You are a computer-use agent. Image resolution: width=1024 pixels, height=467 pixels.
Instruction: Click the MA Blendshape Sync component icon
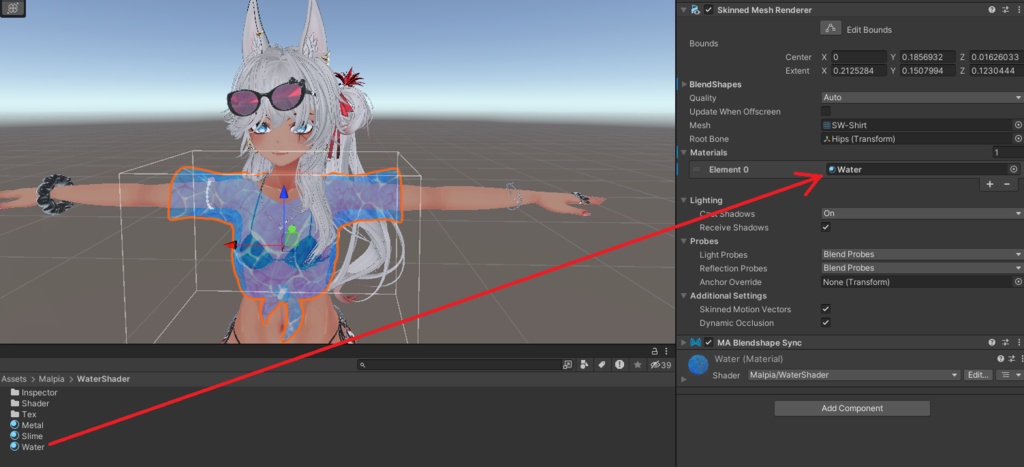(x=696, y=342)
